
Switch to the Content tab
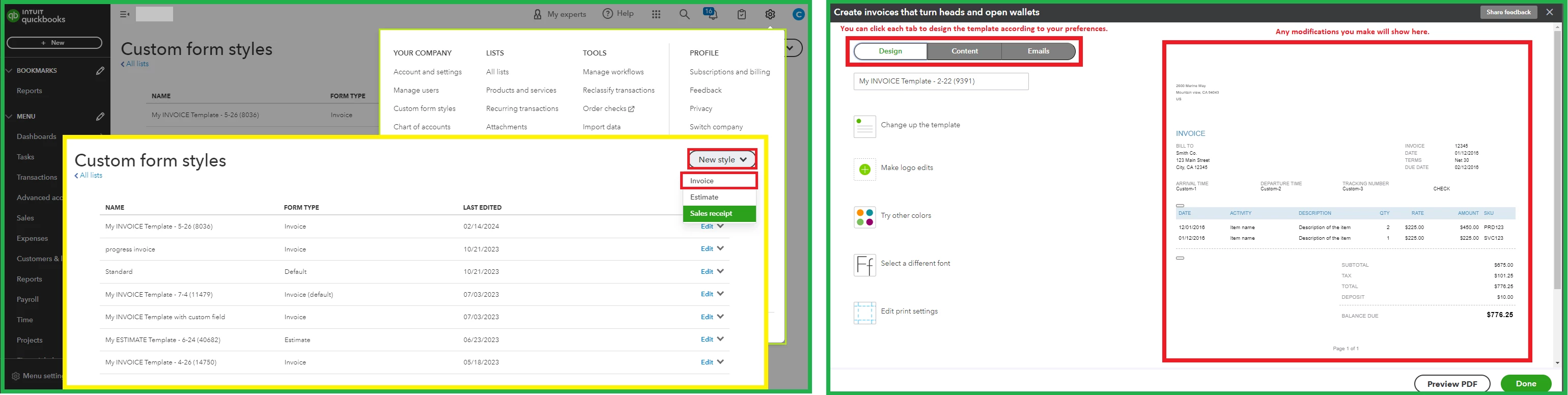(x=965, y=51)
